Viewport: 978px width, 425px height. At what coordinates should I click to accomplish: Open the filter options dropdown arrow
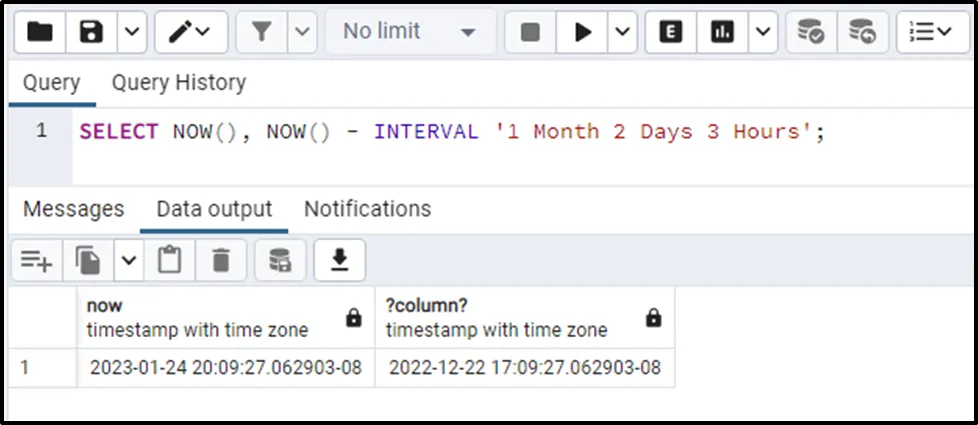303,32
